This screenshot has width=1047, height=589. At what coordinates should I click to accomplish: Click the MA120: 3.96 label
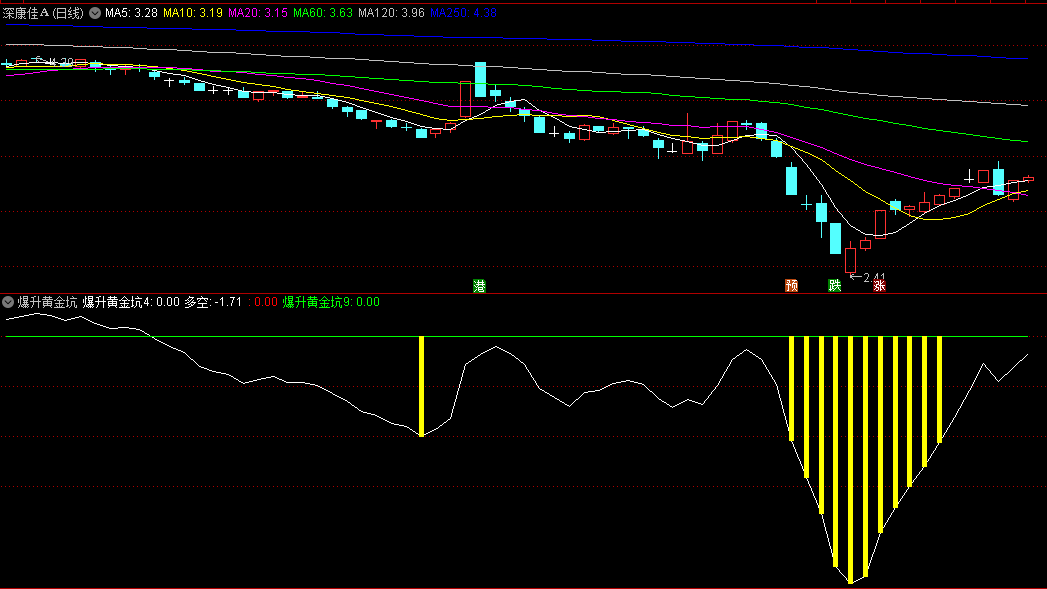click(390, 13)
